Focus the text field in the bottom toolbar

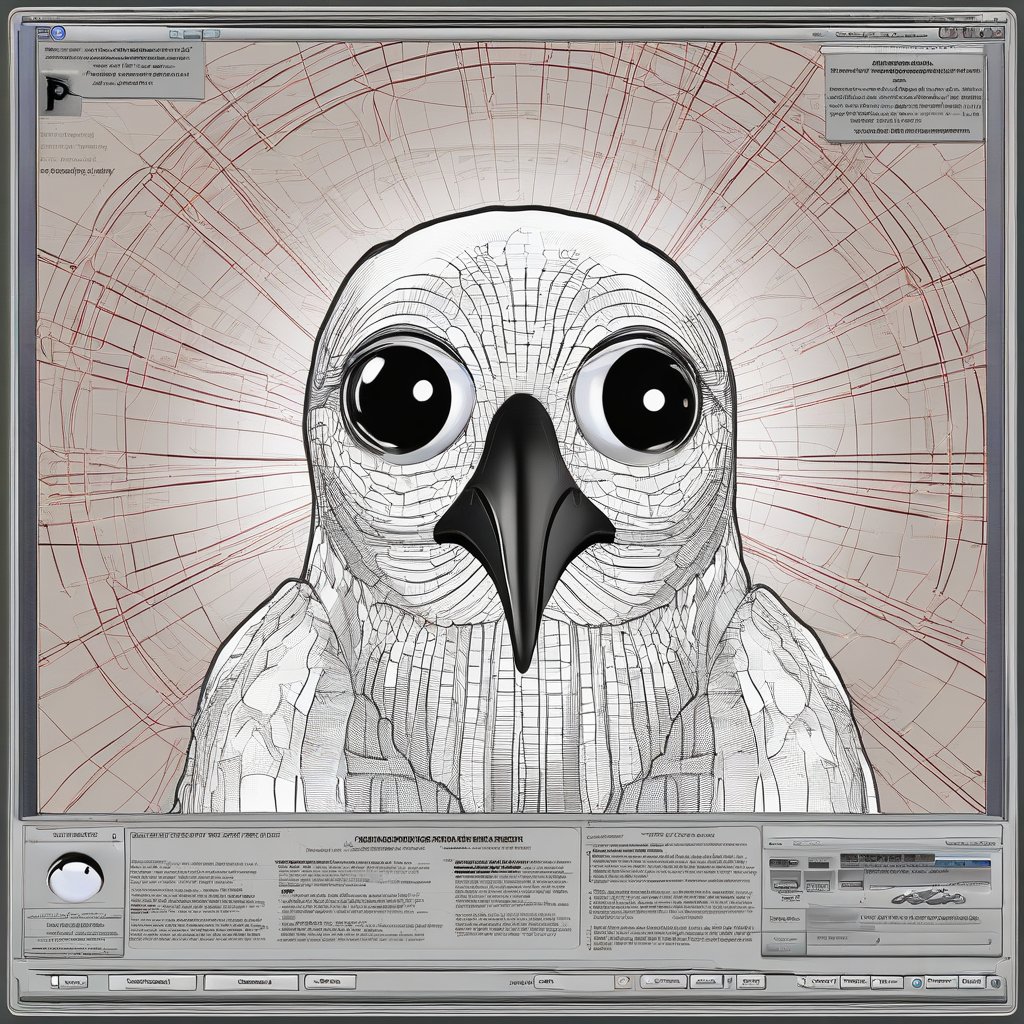573,982
